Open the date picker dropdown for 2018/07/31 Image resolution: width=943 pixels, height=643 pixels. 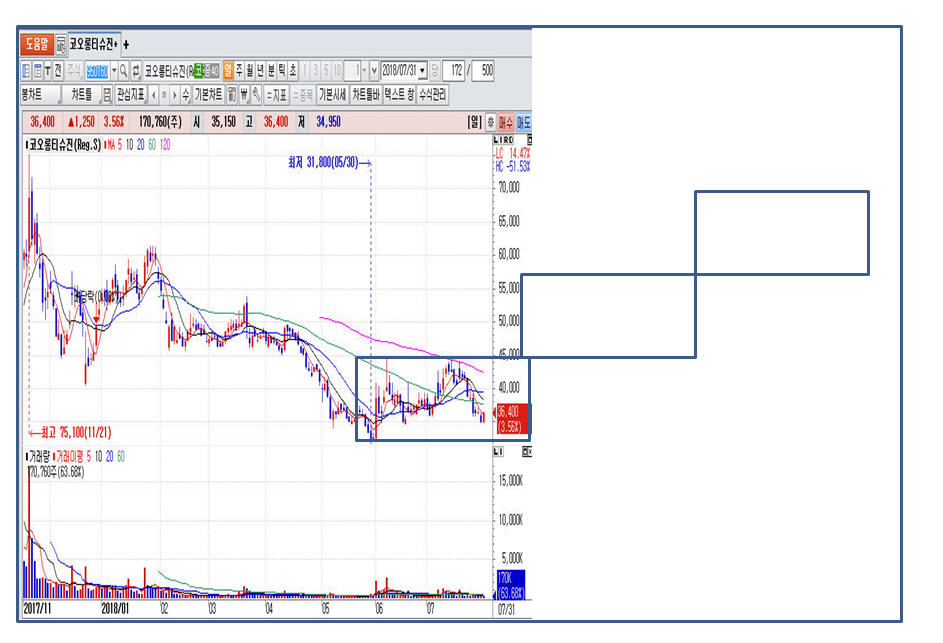[x=423, y=71]
